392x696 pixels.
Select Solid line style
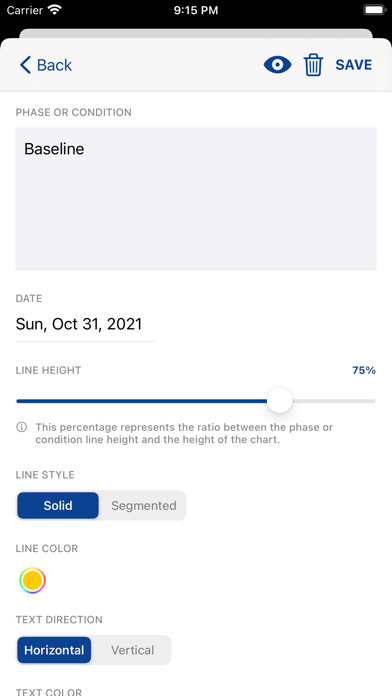coord(58,506)
